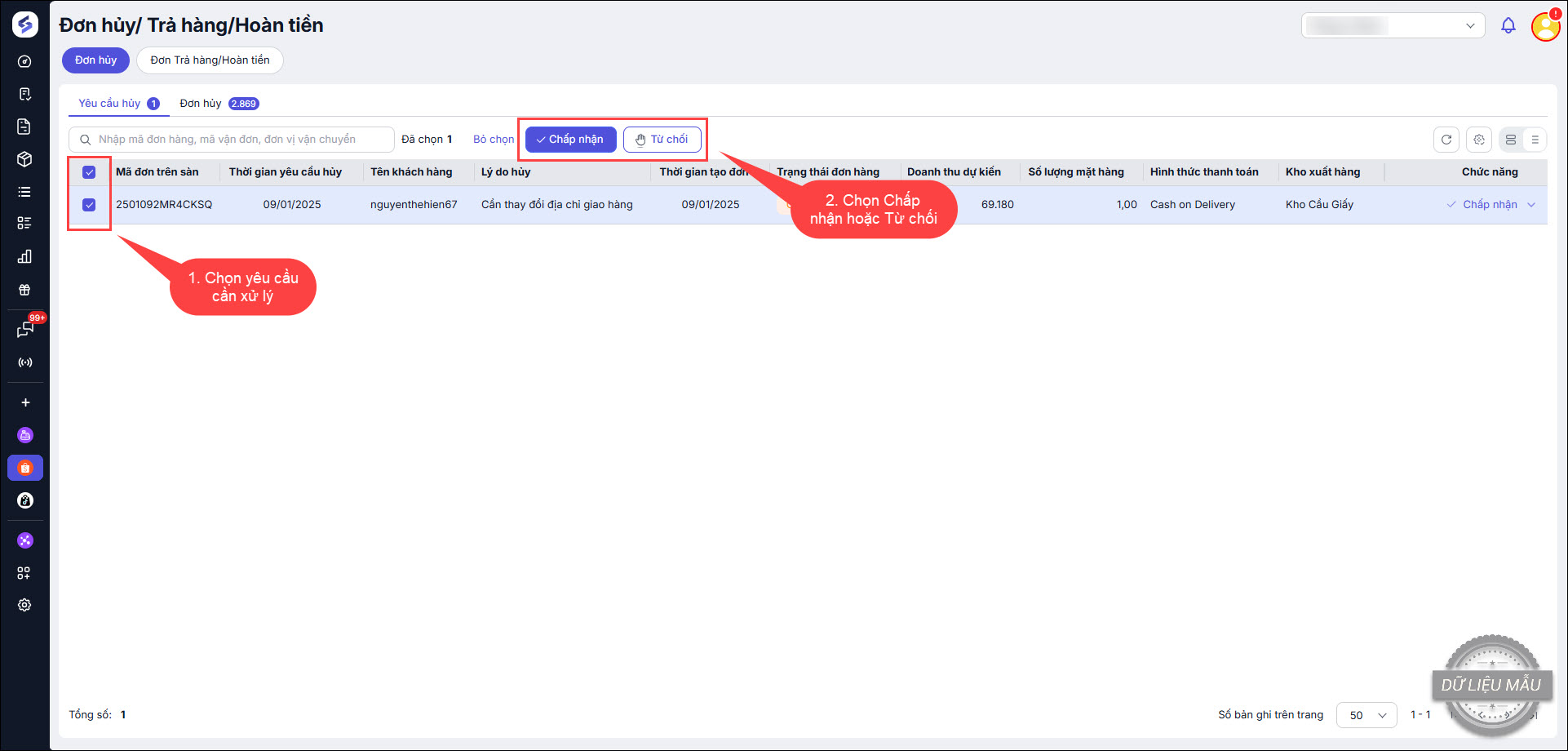Image resolution: width=1568 pixels, height=751 pixels.
Task: Open the document page icon in sidebar
Action: point(24,127)
